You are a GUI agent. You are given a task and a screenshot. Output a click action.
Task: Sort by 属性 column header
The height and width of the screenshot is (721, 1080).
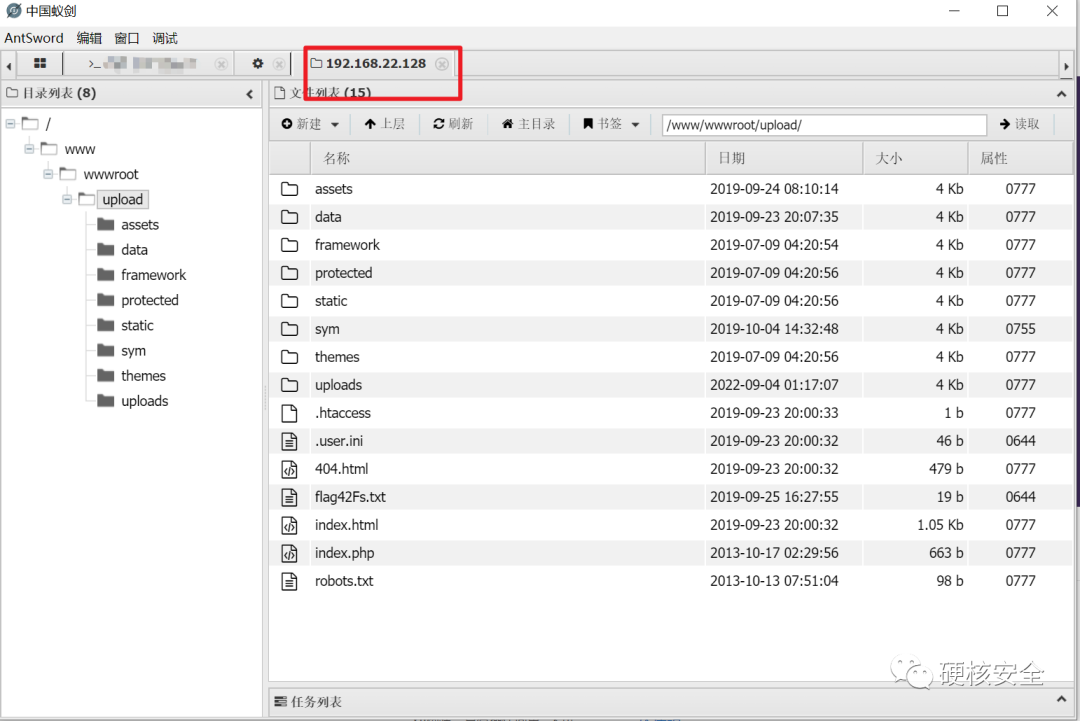pos(1020,158)
